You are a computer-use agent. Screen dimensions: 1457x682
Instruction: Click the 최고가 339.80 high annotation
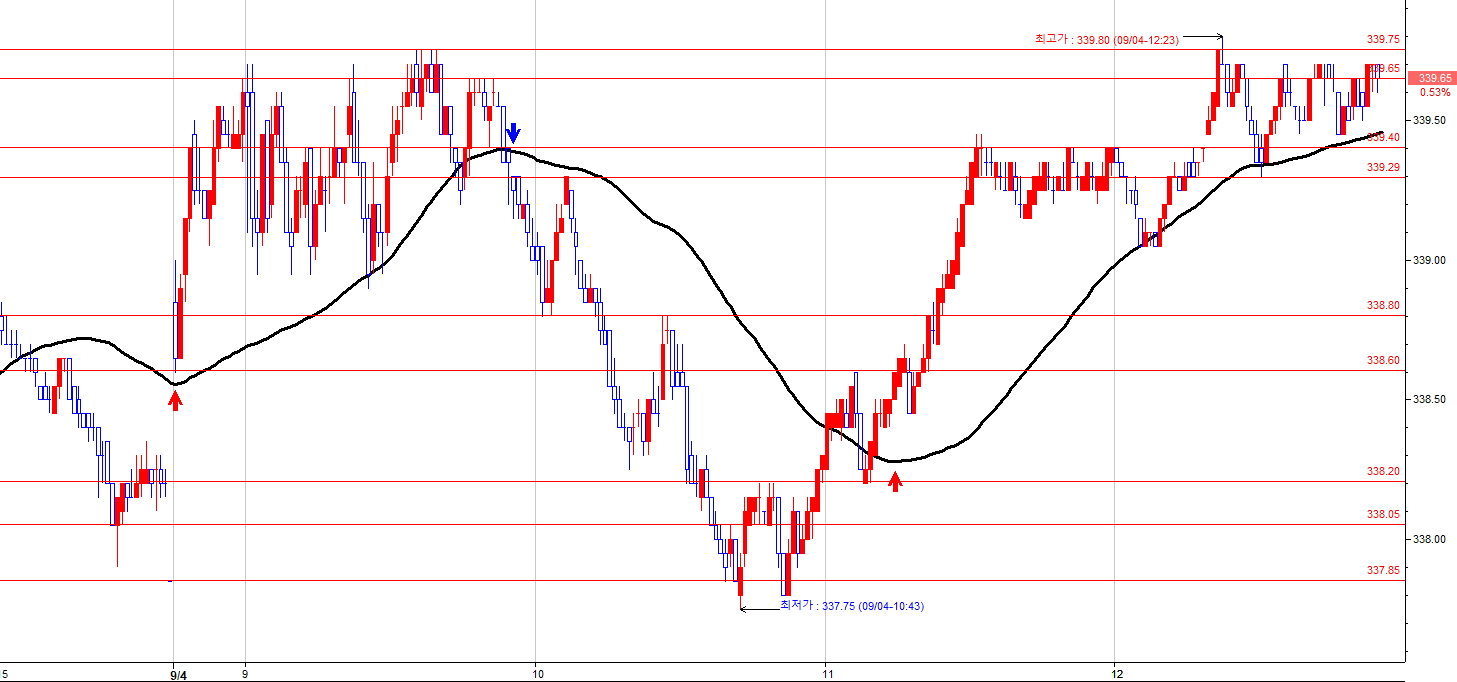(x=1106, y=40)
